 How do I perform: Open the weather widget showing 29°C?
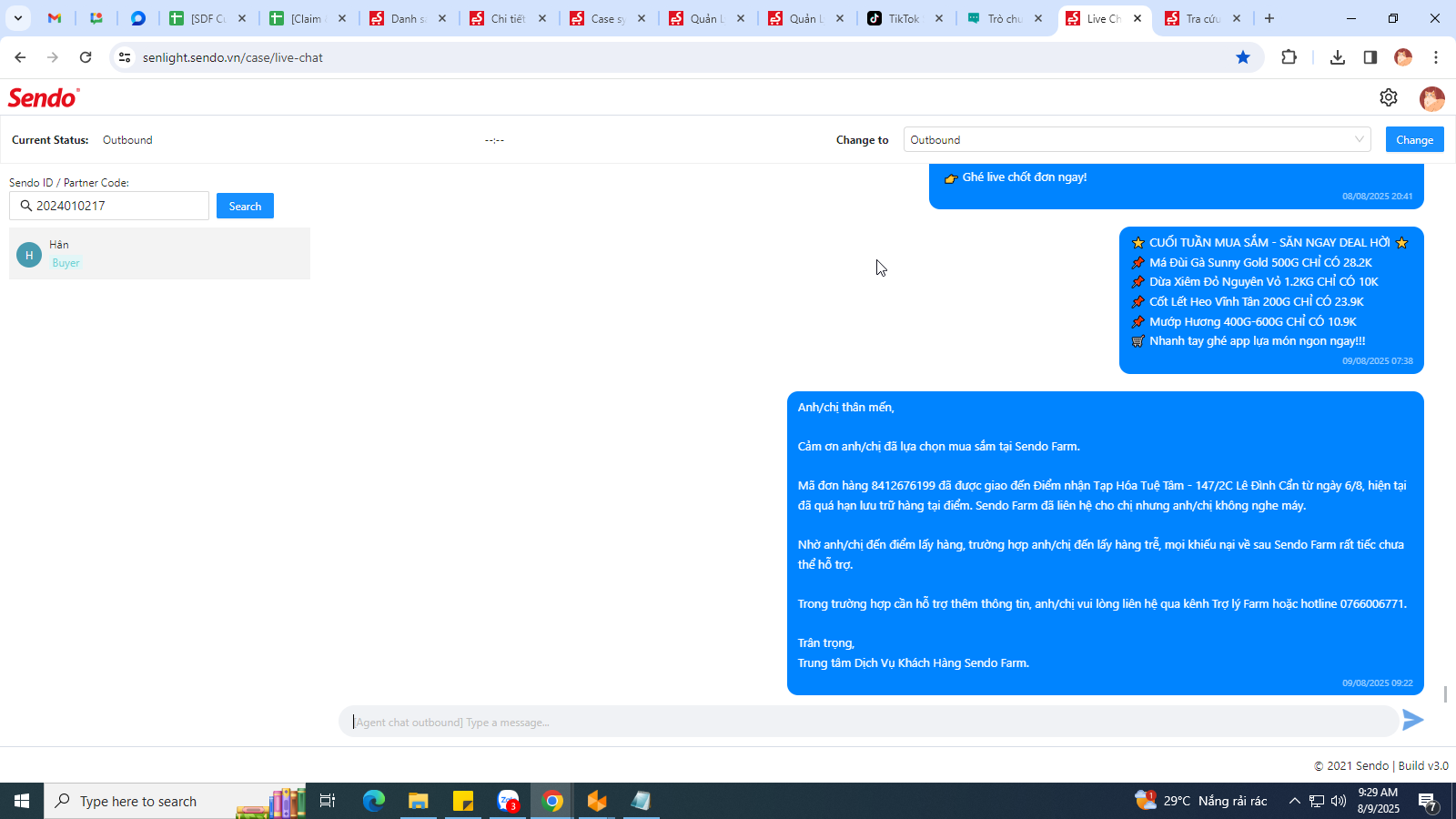(x=1201, y=801)
